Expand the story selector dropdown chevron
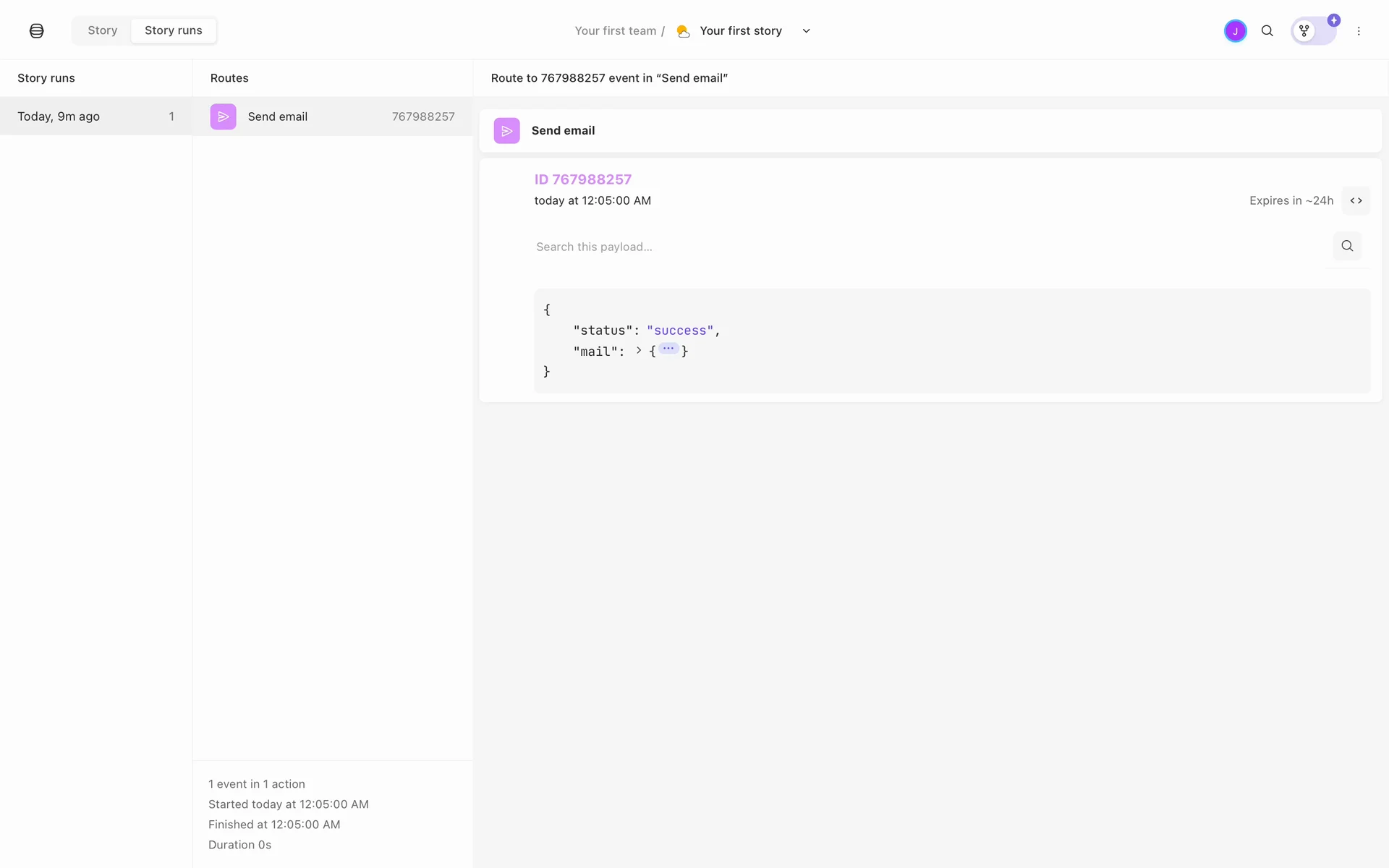The width and height of the screenshot is (1389, 868). coord(806,31)
